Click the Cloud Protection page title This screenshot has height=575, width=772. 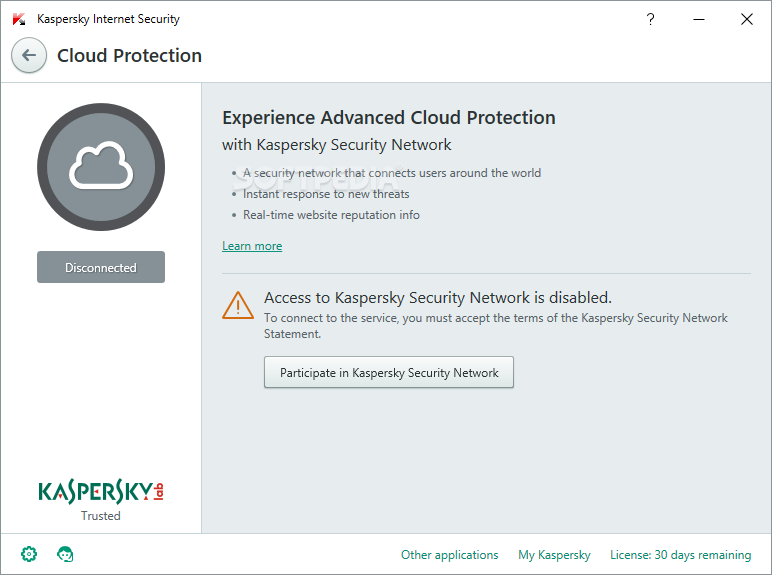point(129,56)
